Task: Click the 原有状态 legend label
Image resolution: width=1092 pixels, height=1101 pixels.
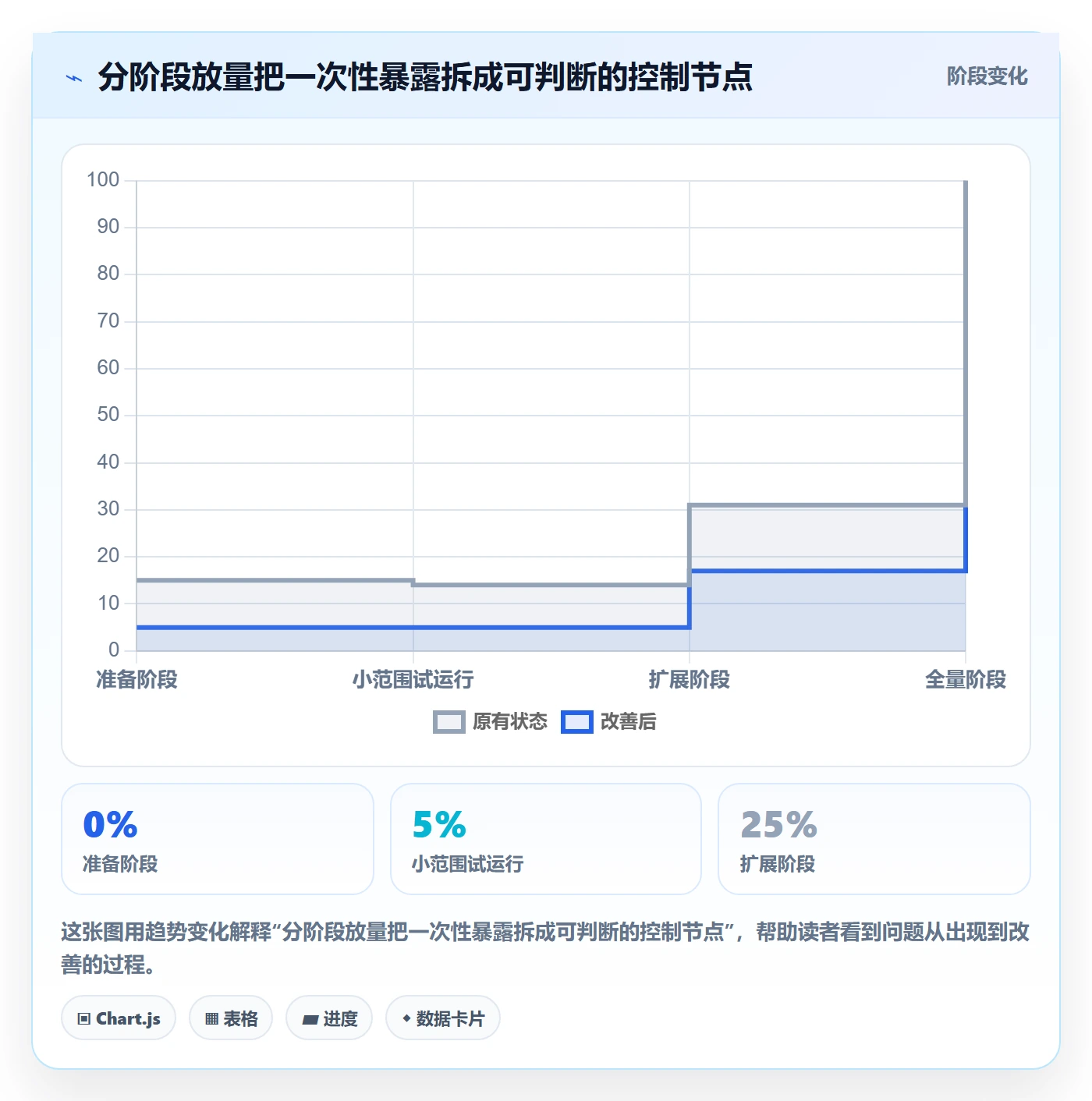Action: (510, 722)
